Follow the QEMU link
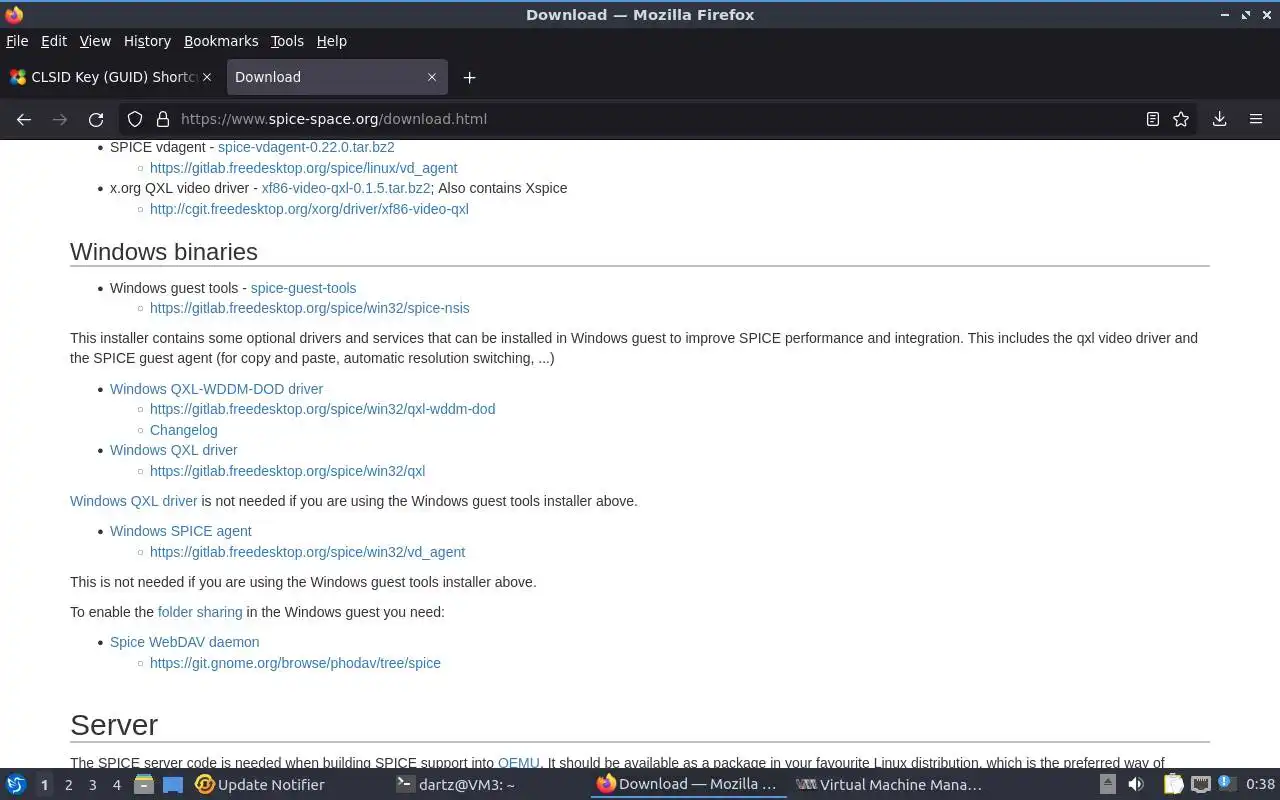The width and height of the screenshot is (1280, 800). [518, 763]
